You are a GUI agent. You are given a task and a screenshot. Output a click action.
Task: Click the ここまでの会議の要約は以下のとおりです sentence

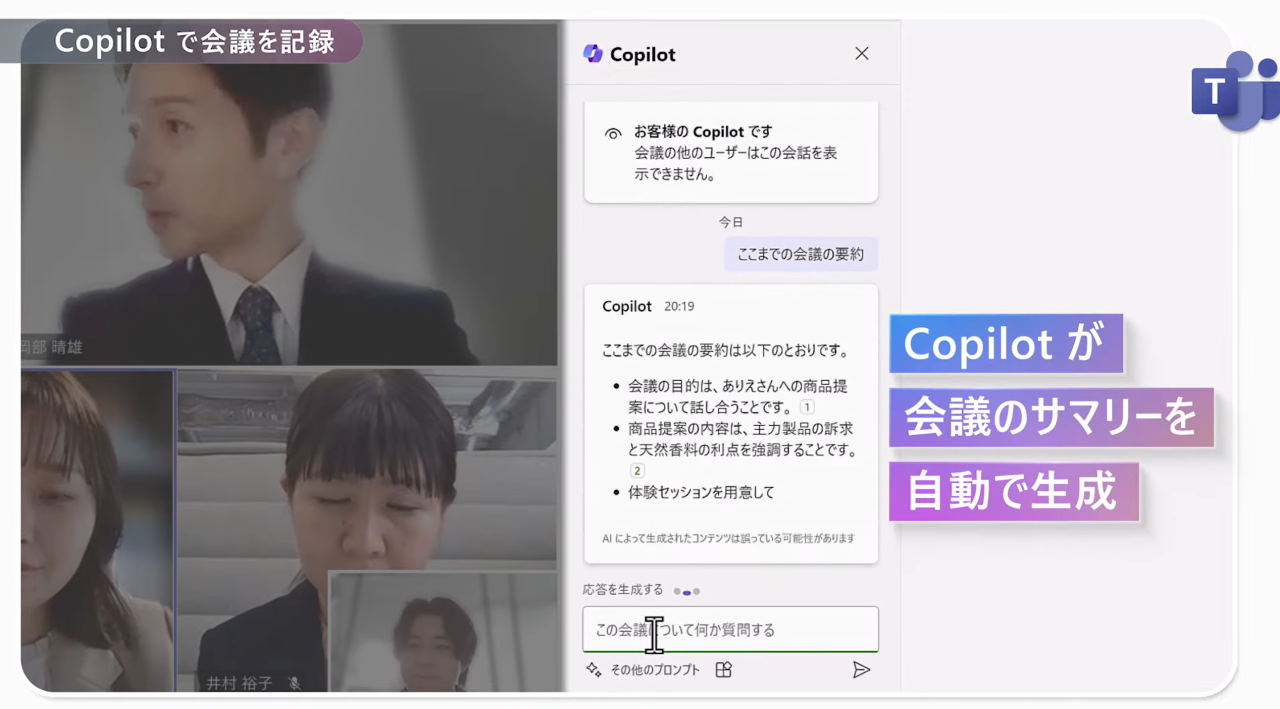click(725, 351)
